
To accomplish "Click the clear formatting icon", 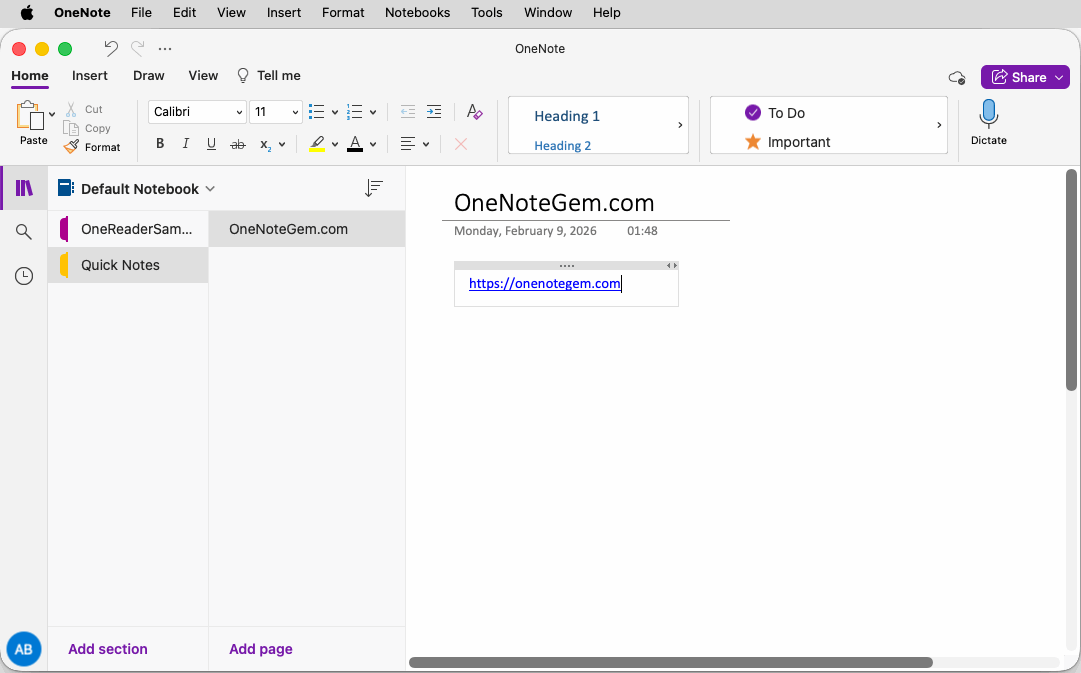I will coord(475,112).
